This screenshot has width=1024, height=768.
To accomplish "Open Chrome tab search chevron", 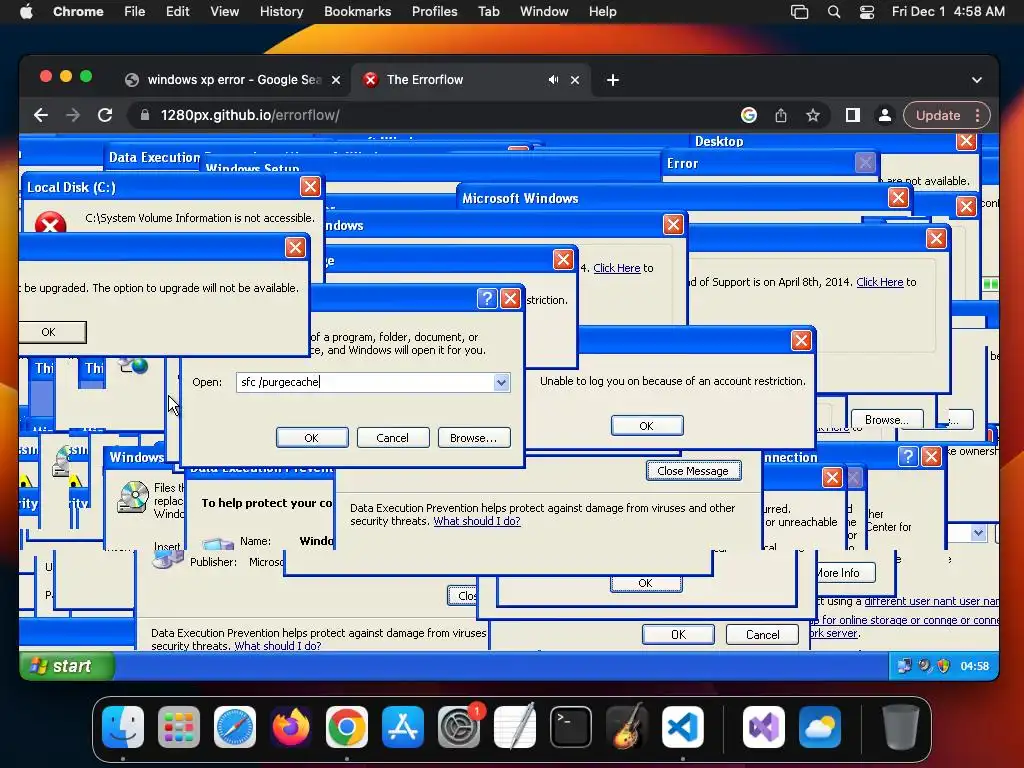I will coord(976,80).
